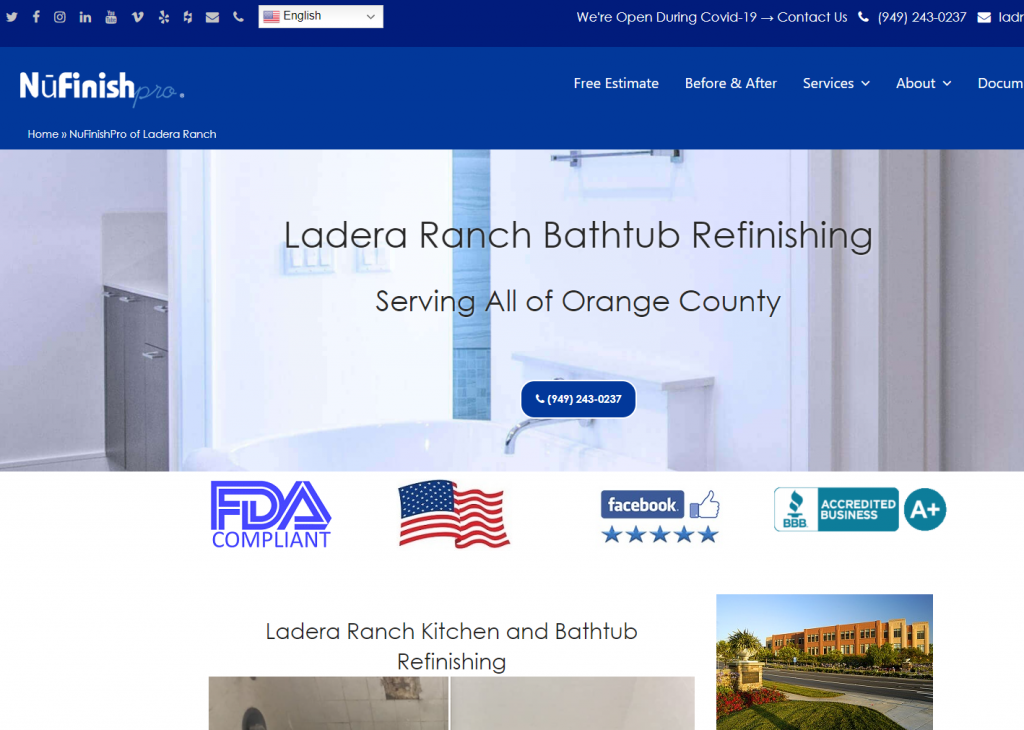The width and height of the screenshot is (1024, 730).
Task: Open the Facebook social icon in top bar
Action: click(x=36, y=17)
